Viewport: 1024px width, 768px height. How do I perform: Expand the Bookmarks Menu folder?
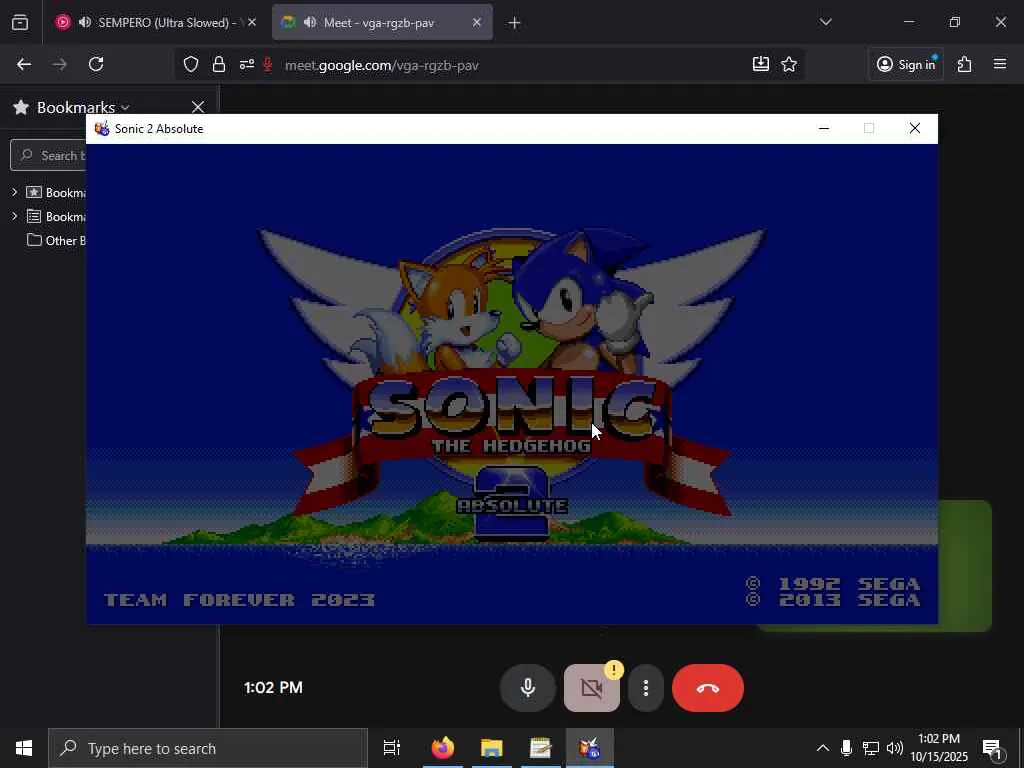[14, 216]
